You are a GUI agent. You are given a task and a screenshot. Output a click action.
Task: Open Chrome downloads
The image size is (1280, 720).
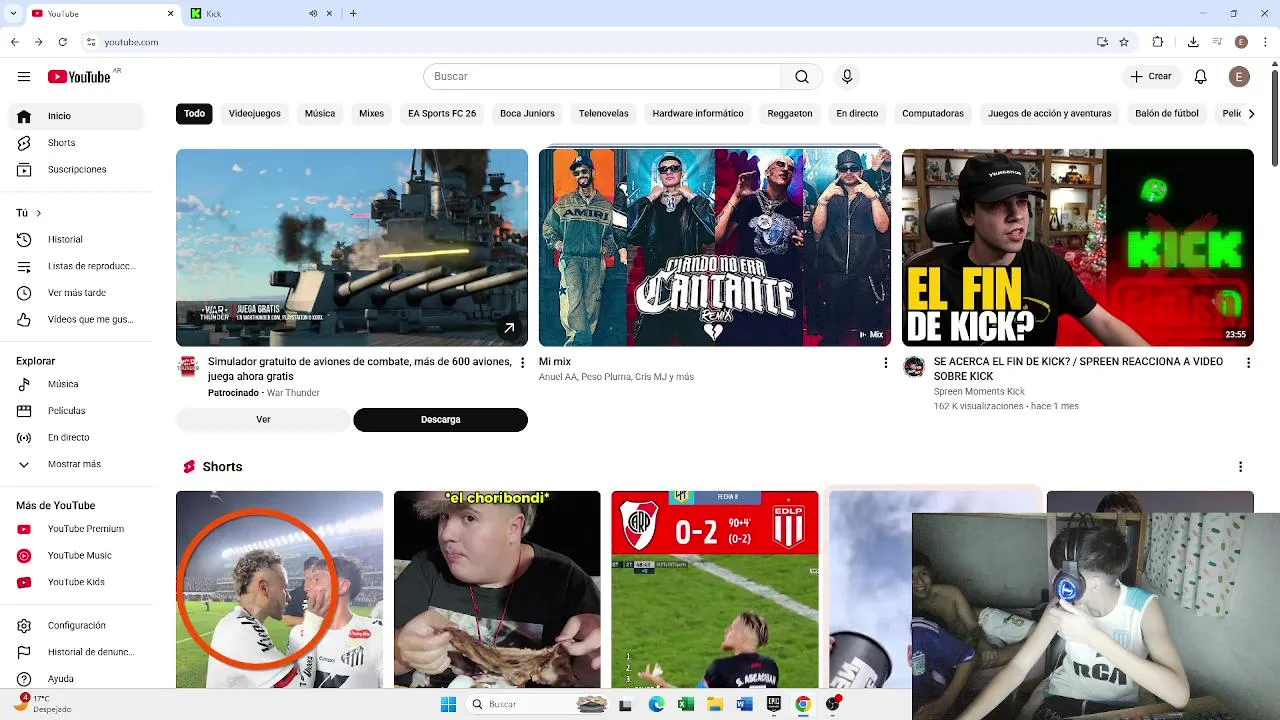(1193, 42)
